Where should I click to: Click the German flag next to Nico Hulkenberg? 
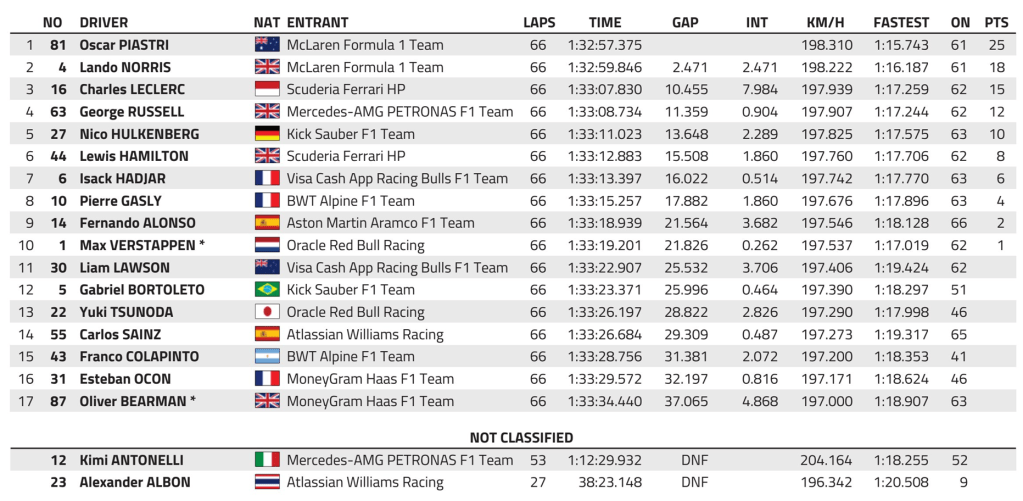pos(267,134)
